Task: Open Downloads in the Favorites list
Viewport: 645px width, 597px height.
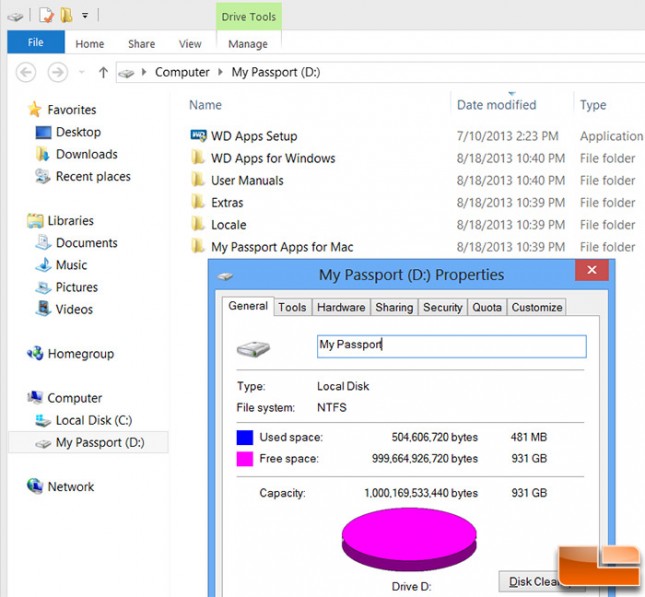Action: pos(86,154)
